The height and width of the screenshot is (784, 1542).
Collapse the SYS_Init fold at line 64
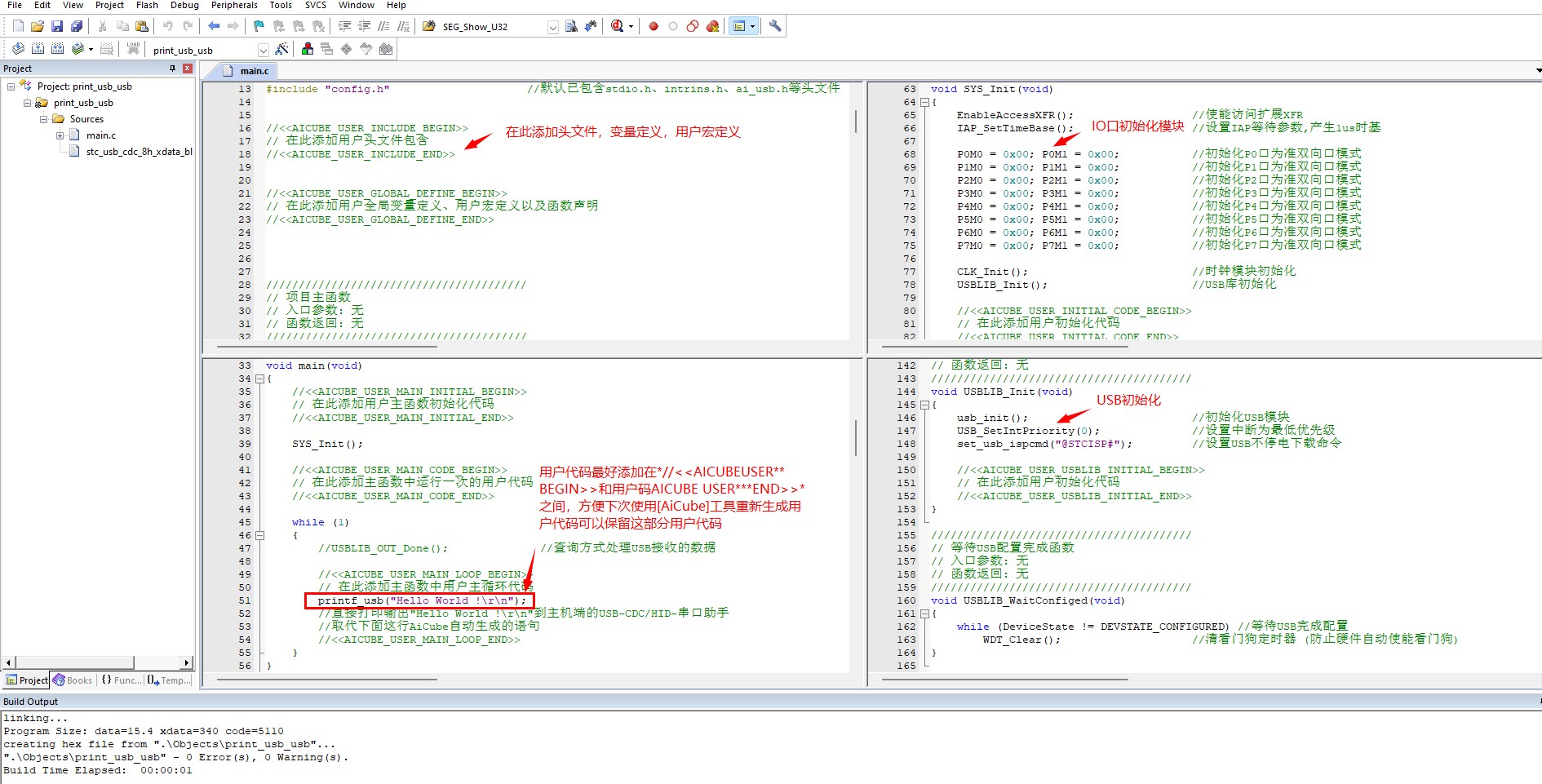924,102
